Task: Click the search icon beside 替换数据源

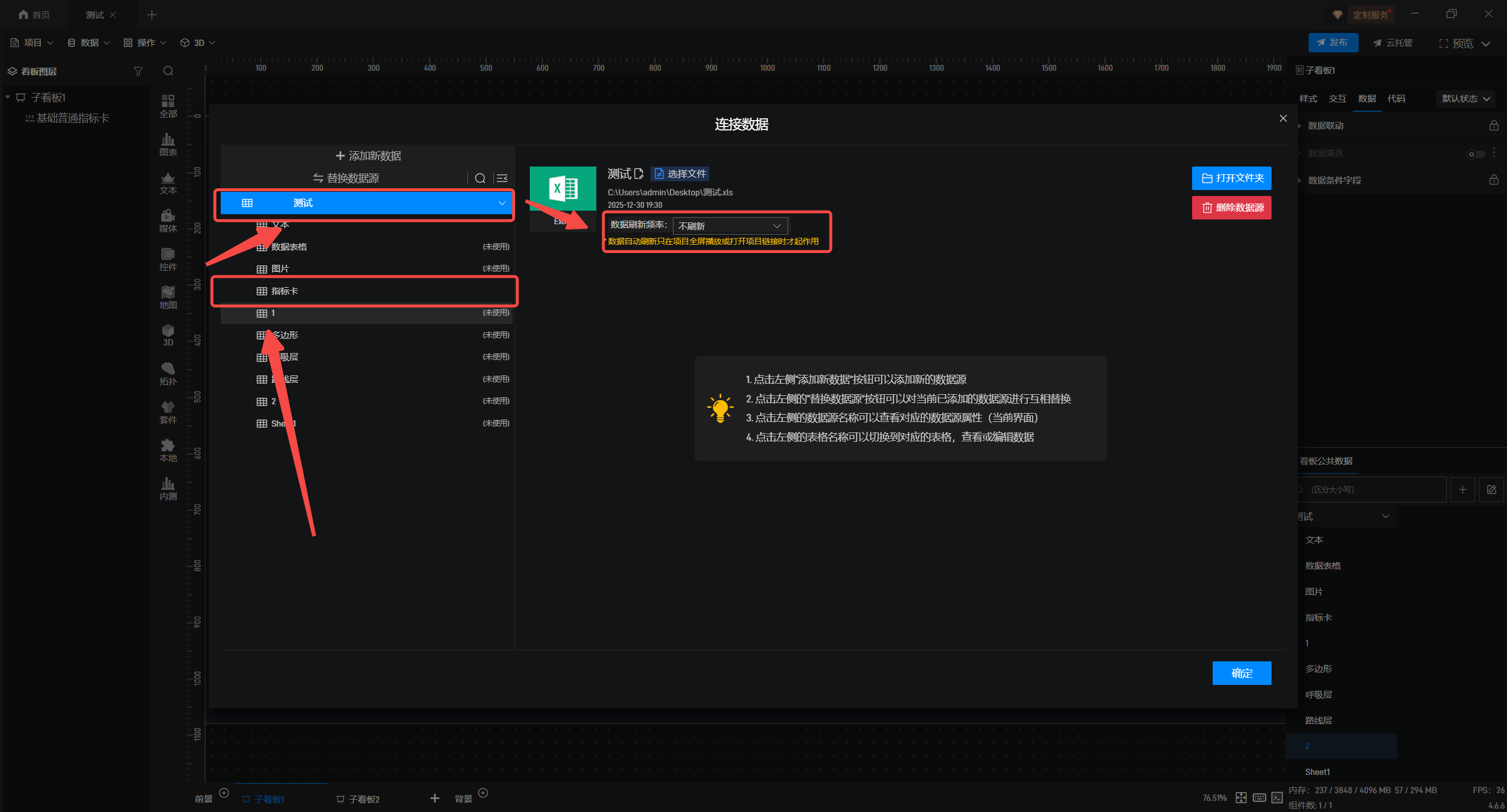Action: click(x=480, y=178)
